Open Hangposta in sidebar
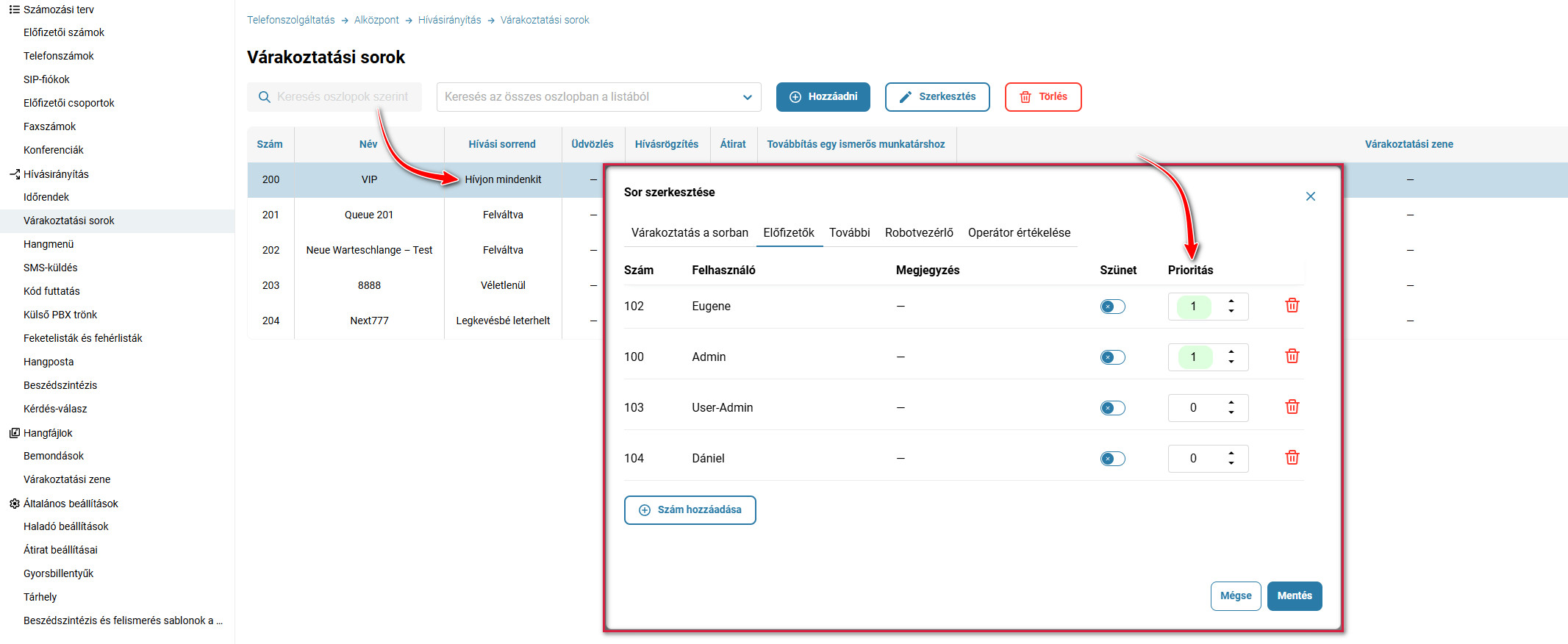 coord(49,362)
